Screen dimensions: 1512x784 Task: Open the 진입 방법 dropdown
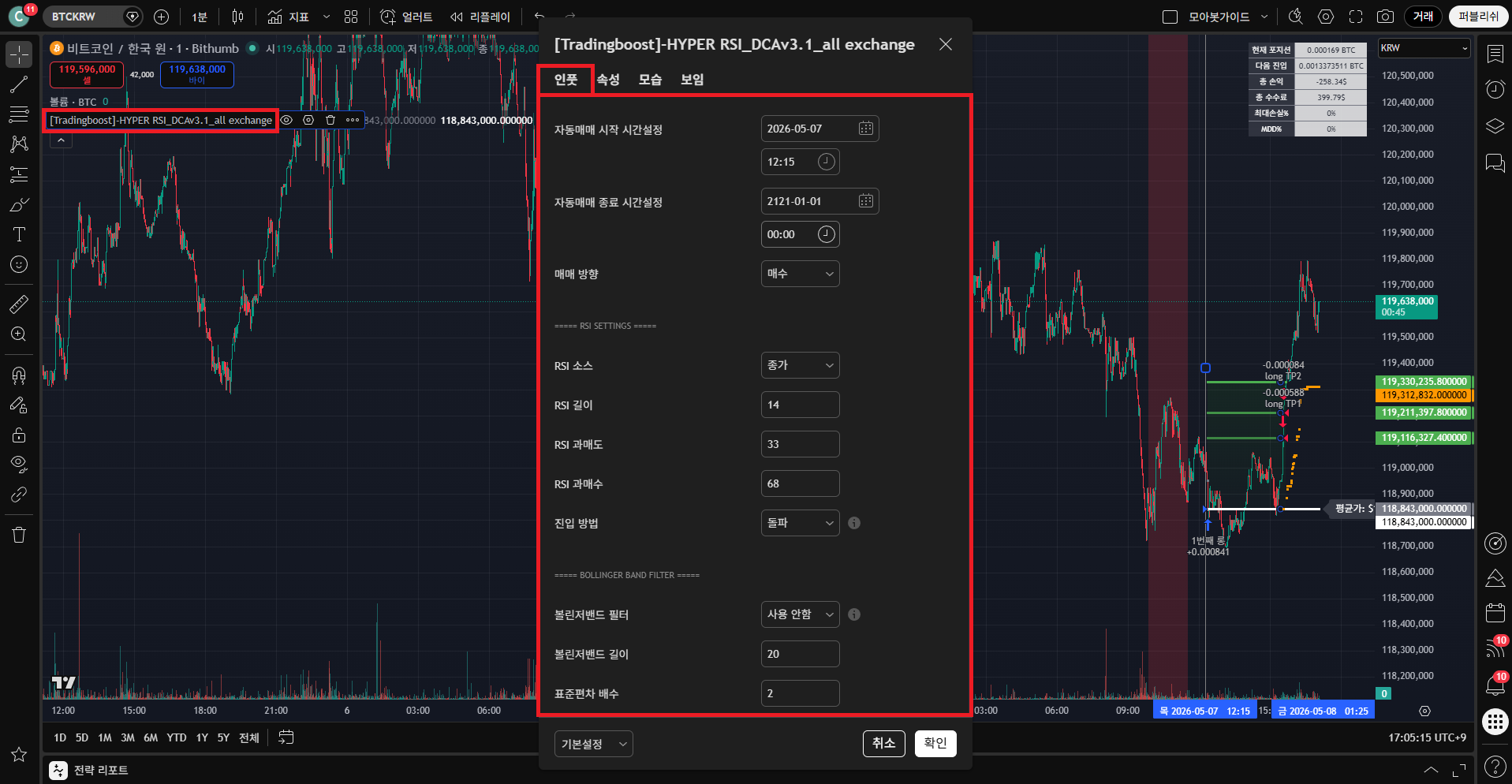pos(800,523)
